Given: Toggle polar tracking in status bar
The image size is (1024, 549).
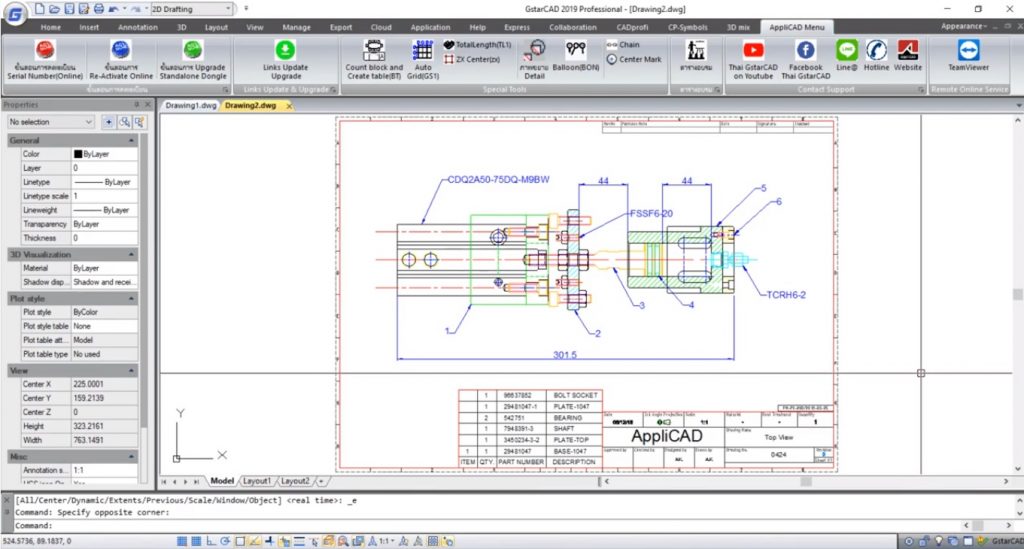Looking at the screenshot, I should [x=225, y=541].
